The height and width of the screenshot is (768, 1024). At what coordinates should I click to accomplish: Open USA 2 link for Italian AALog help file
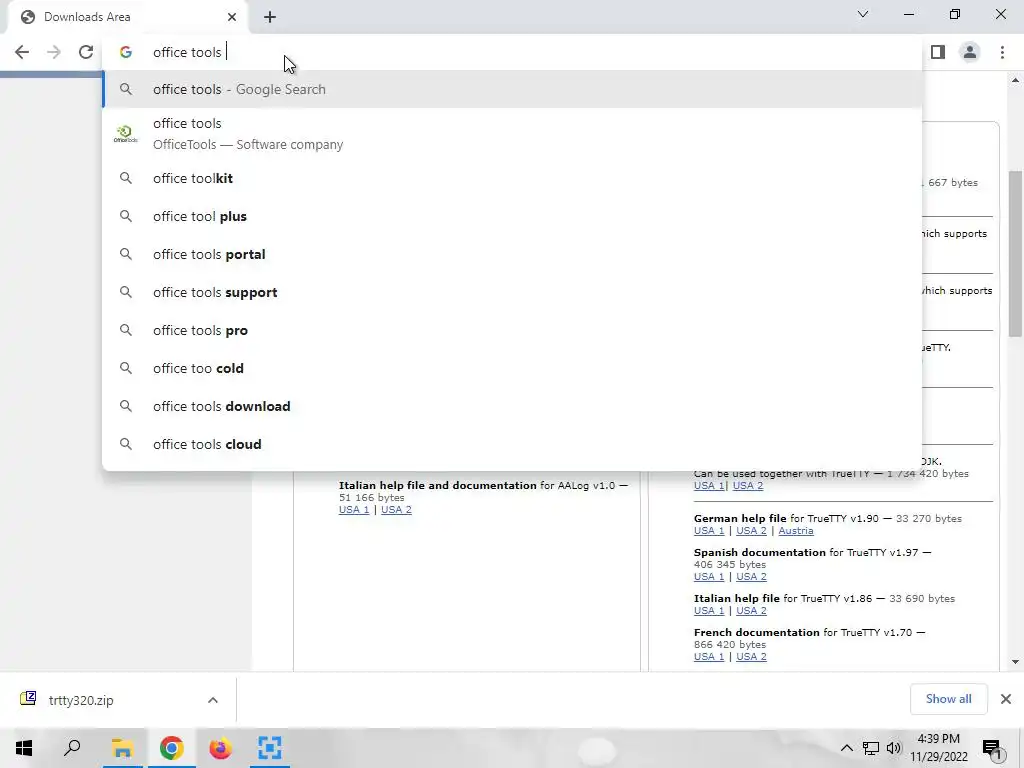(x=396, y=509)
